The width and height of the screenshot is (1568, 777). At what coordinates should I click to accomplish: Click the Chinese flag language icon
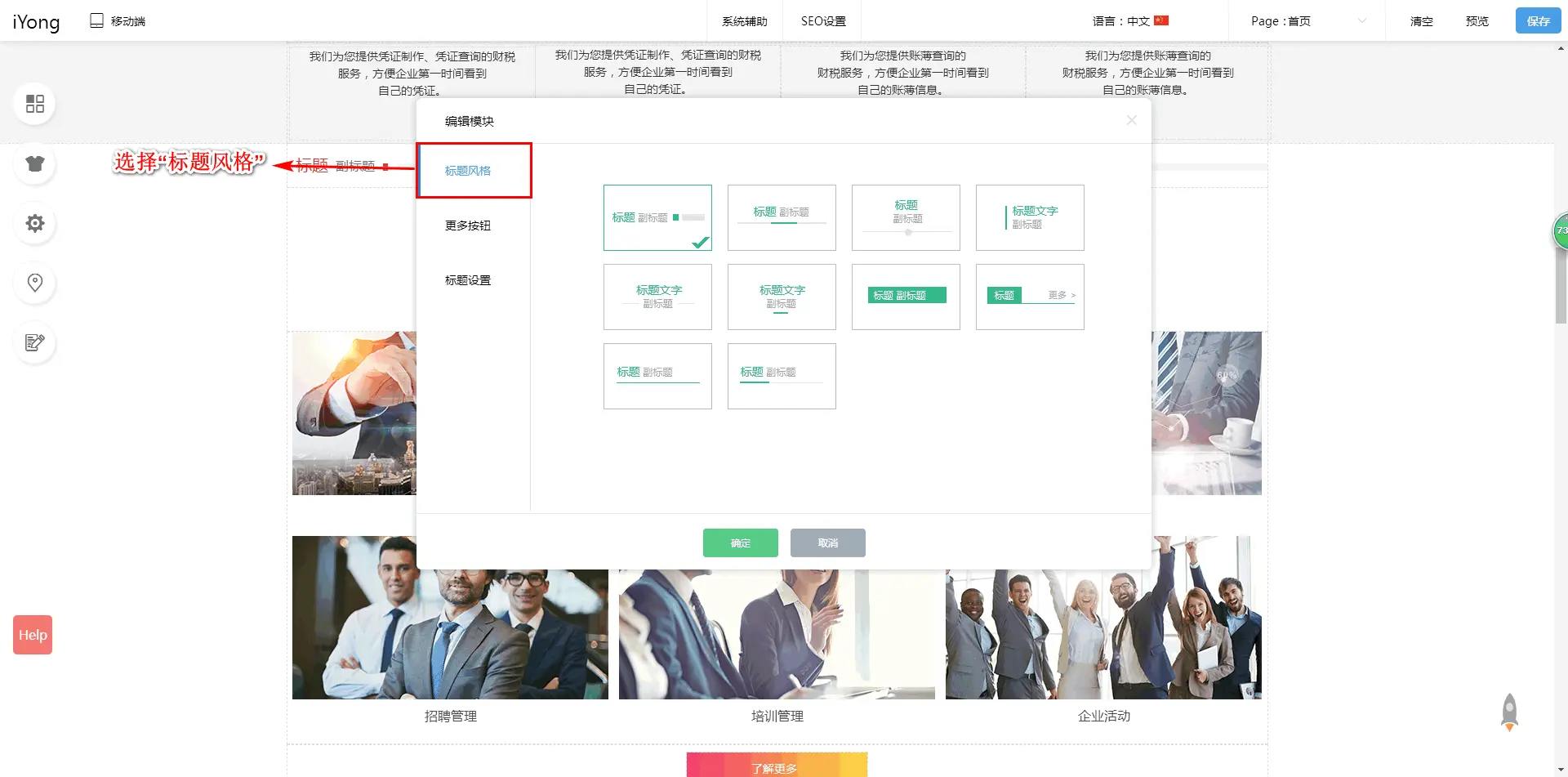tap(1161, 20)
